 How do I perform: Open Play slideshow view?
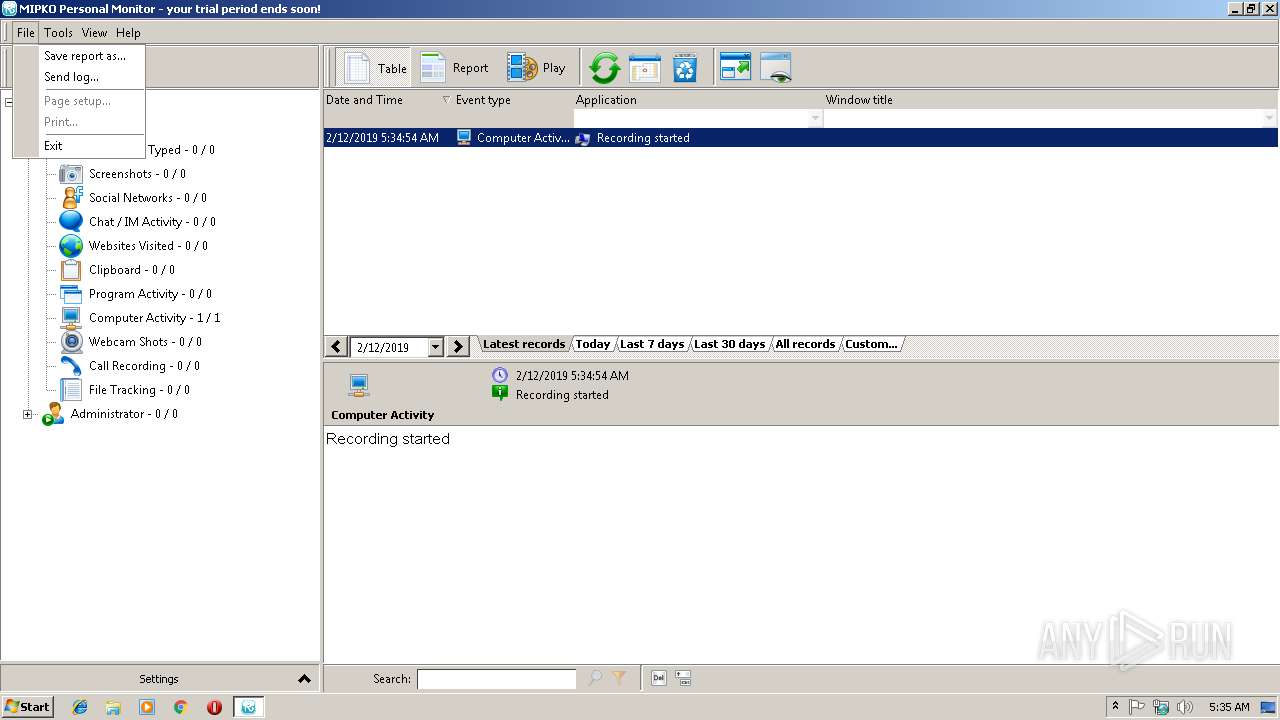(x=537, y=68)
